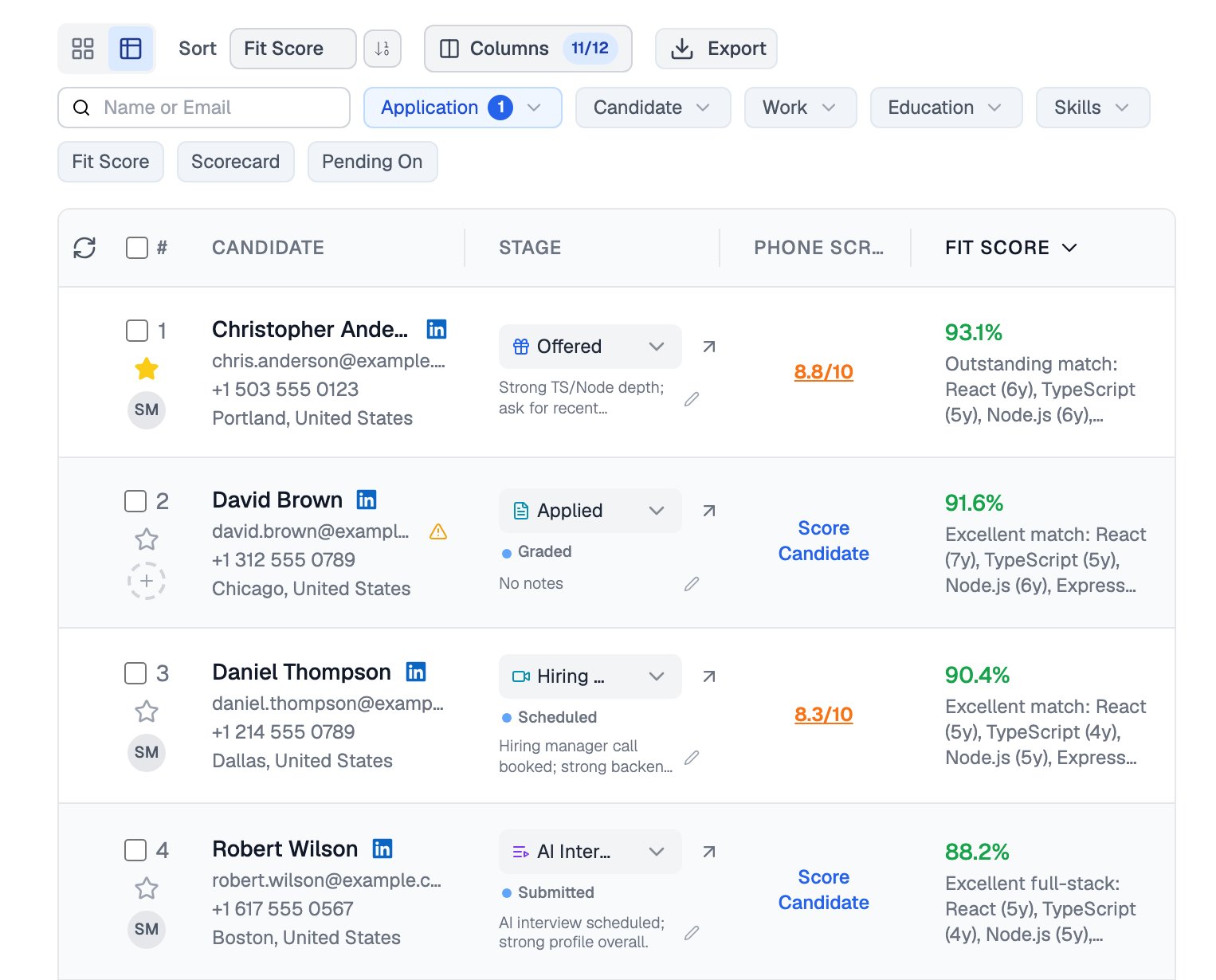Edit stage notes for Christopher Anderson
This screenshot has width=1216, height=980.
692,398
